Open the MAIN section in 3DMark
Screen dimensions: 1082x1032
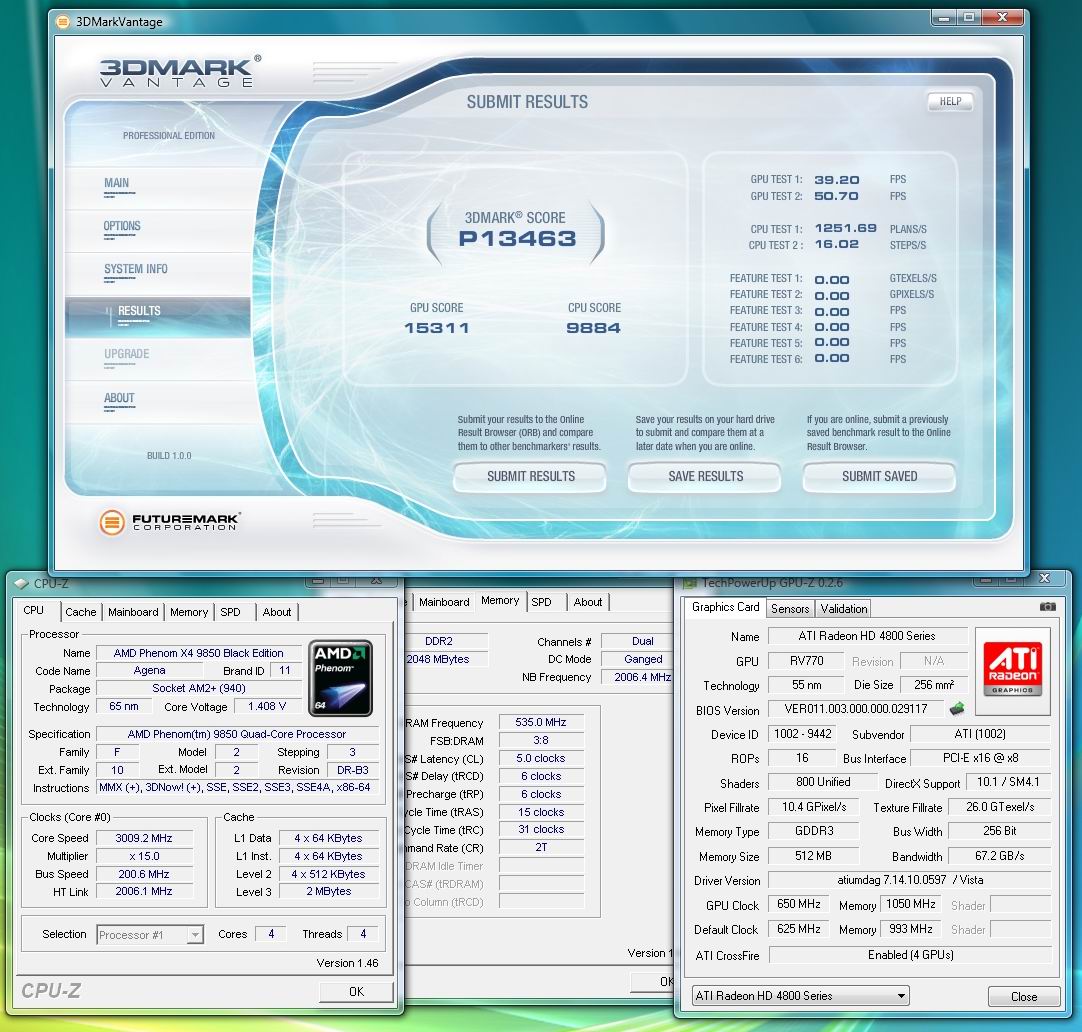116,183
